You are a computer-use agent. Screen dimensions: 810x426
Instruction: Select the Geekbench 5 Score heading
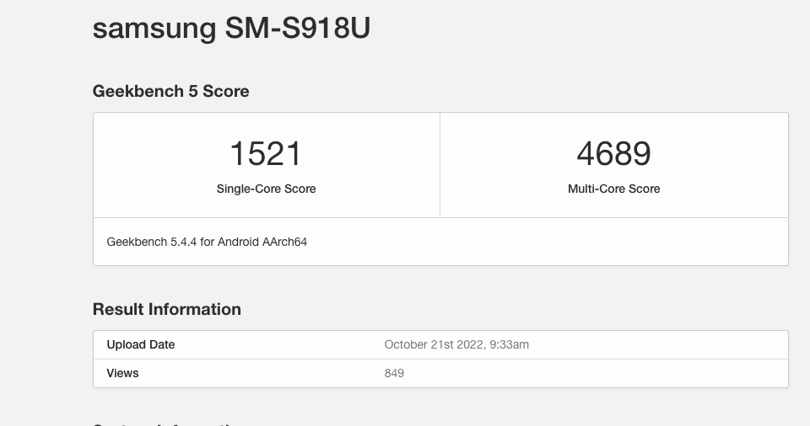[171, 91]
